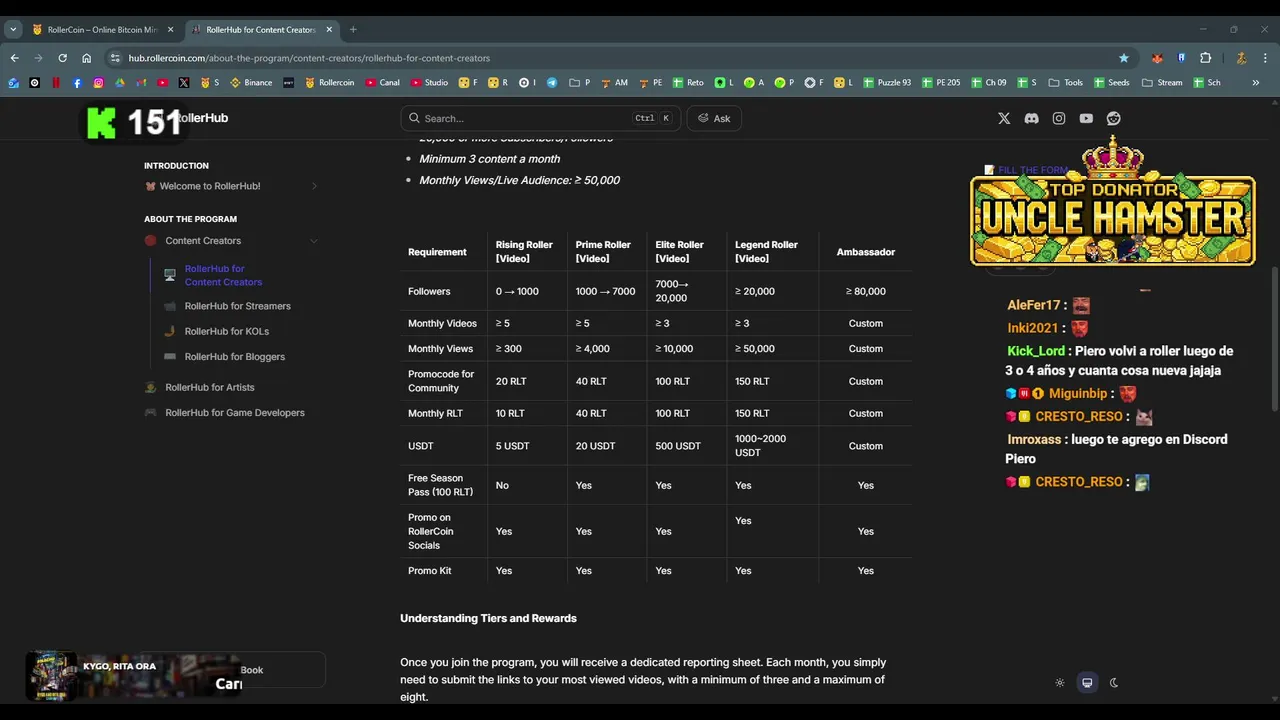Switch to dark theme moon toggle

pos(1114,683)
